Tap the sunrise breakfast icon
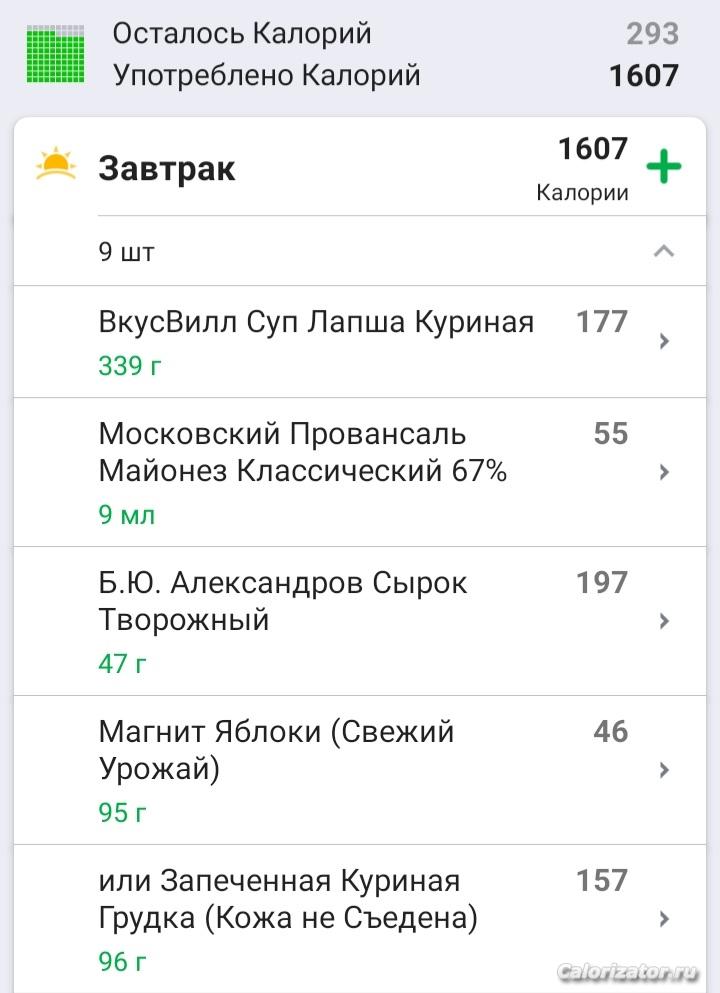This screenshot has width=720, height=993. tap(56, 165)
